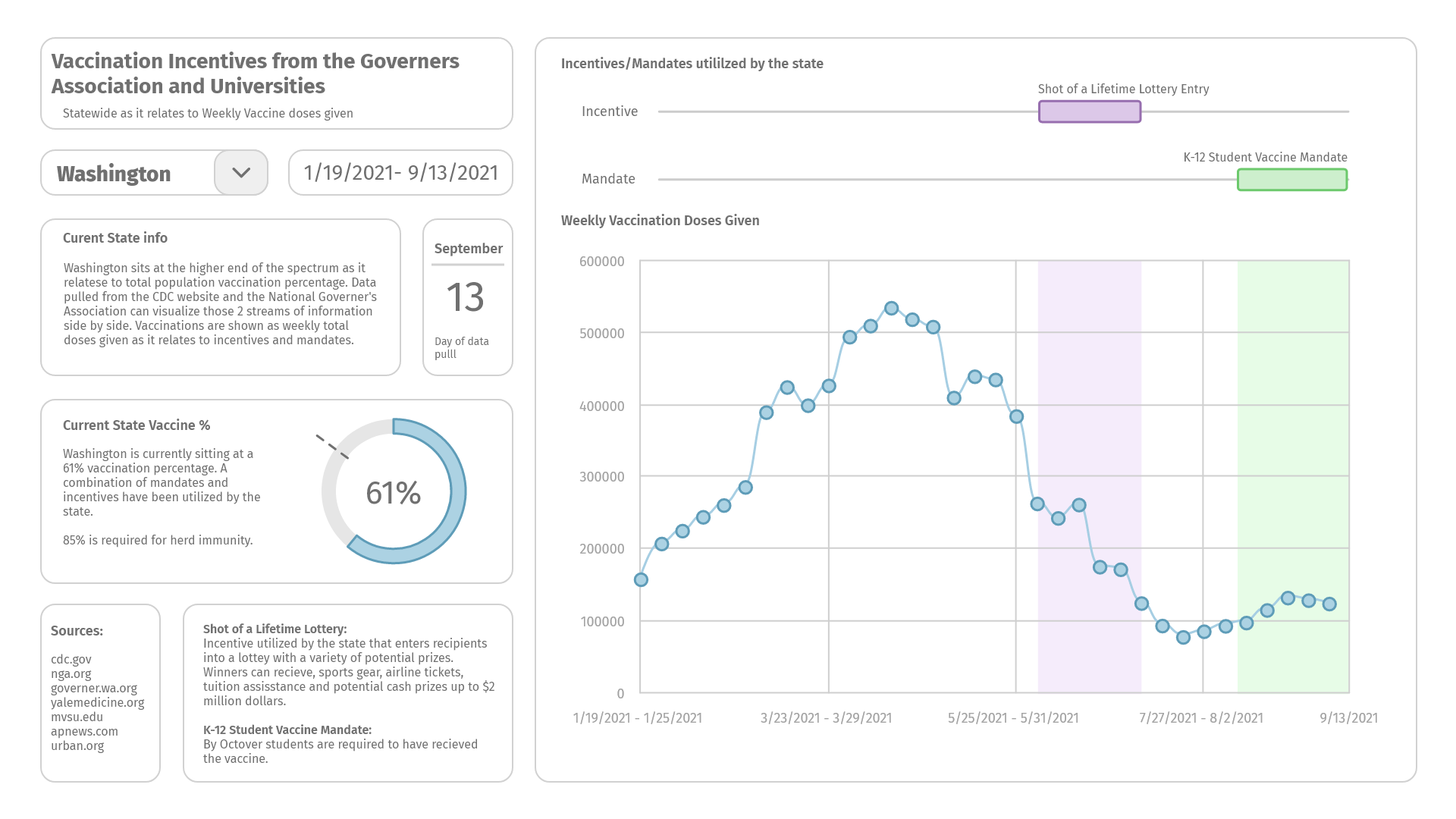1456x819 pixels.
Task: Open the state dropdown chevron
Action: (x=241, y=173)
